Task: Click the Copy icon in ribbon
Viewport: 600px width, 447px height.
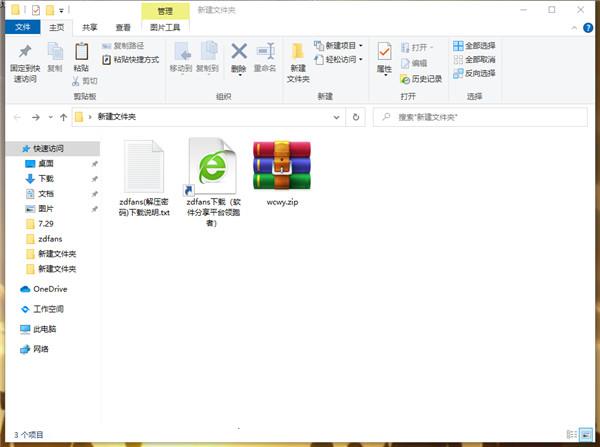Action: tap(55, 51)
